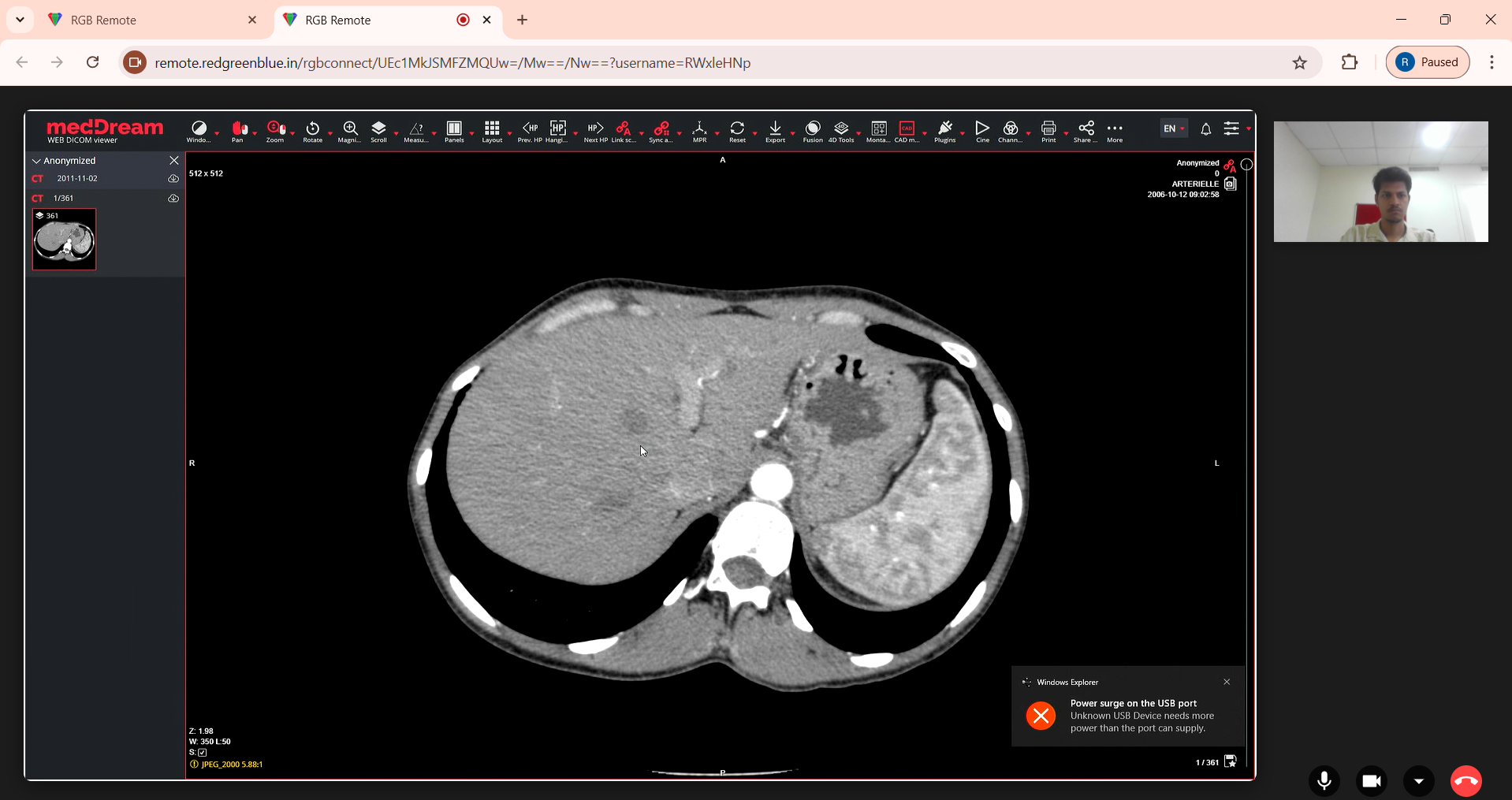Image resolution: width=1512 pixels, height=800 pixels.
Task: Collapse the Anonymized patient panel
Action: (x=36, y=161)
